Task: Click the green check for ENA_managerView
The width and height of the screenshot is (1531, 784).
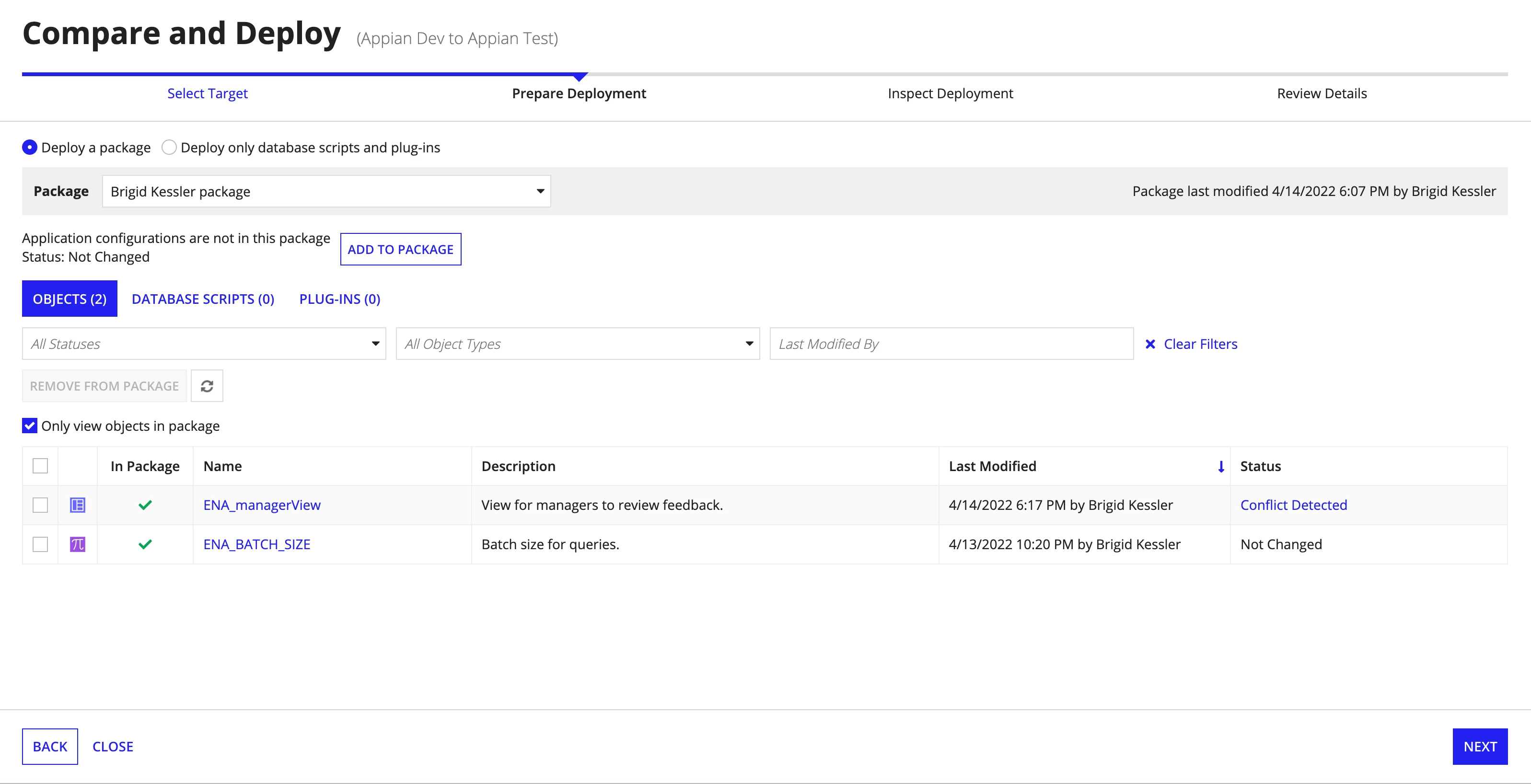Action: tap(145, 505)
